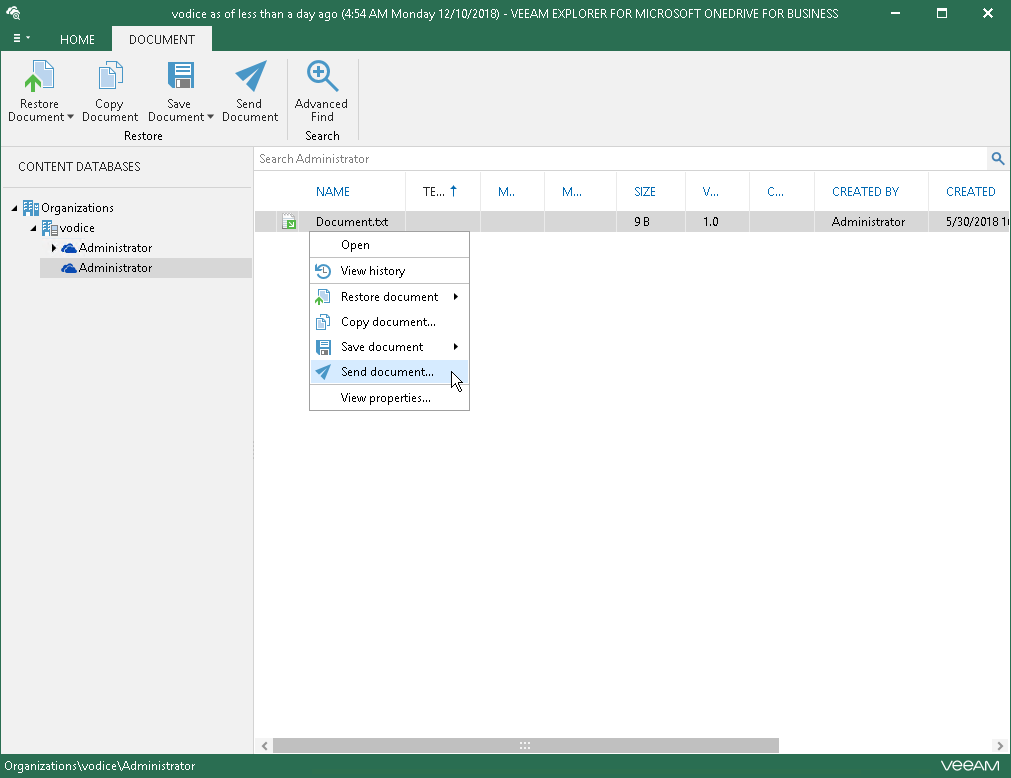Choose Send document... in context menu
This screenshot has height=778, width=1011.
point(389,372)
